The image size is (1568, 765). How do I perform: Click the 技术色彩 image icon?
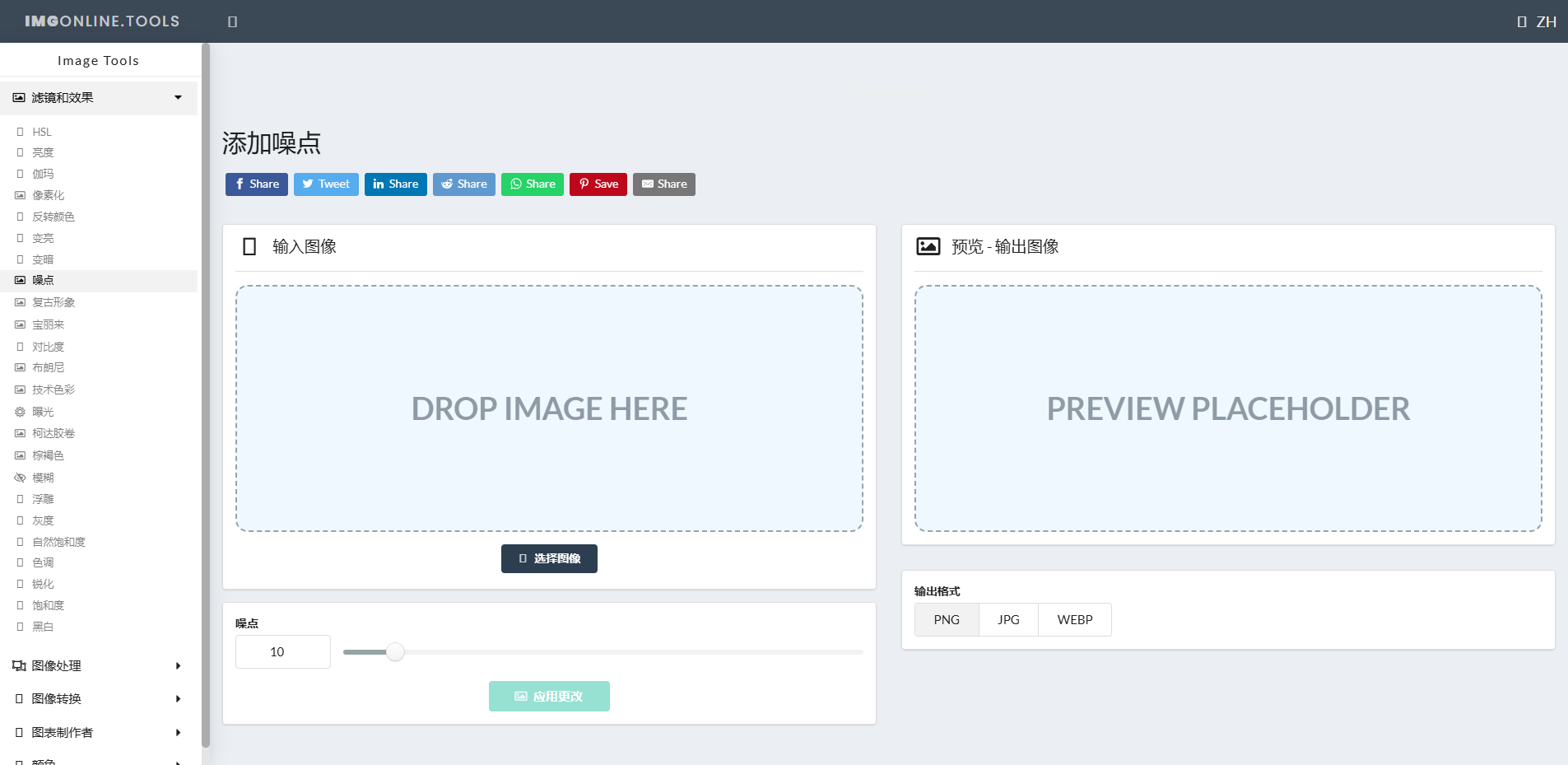(x=20, y=389)
